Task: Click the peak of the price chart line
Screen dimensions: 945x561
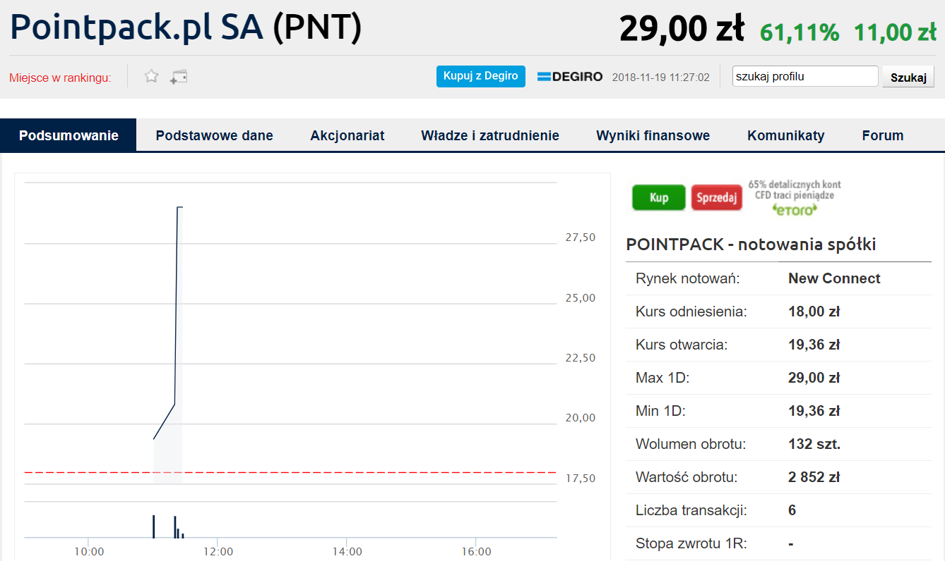Action: (x=179, y=207)
